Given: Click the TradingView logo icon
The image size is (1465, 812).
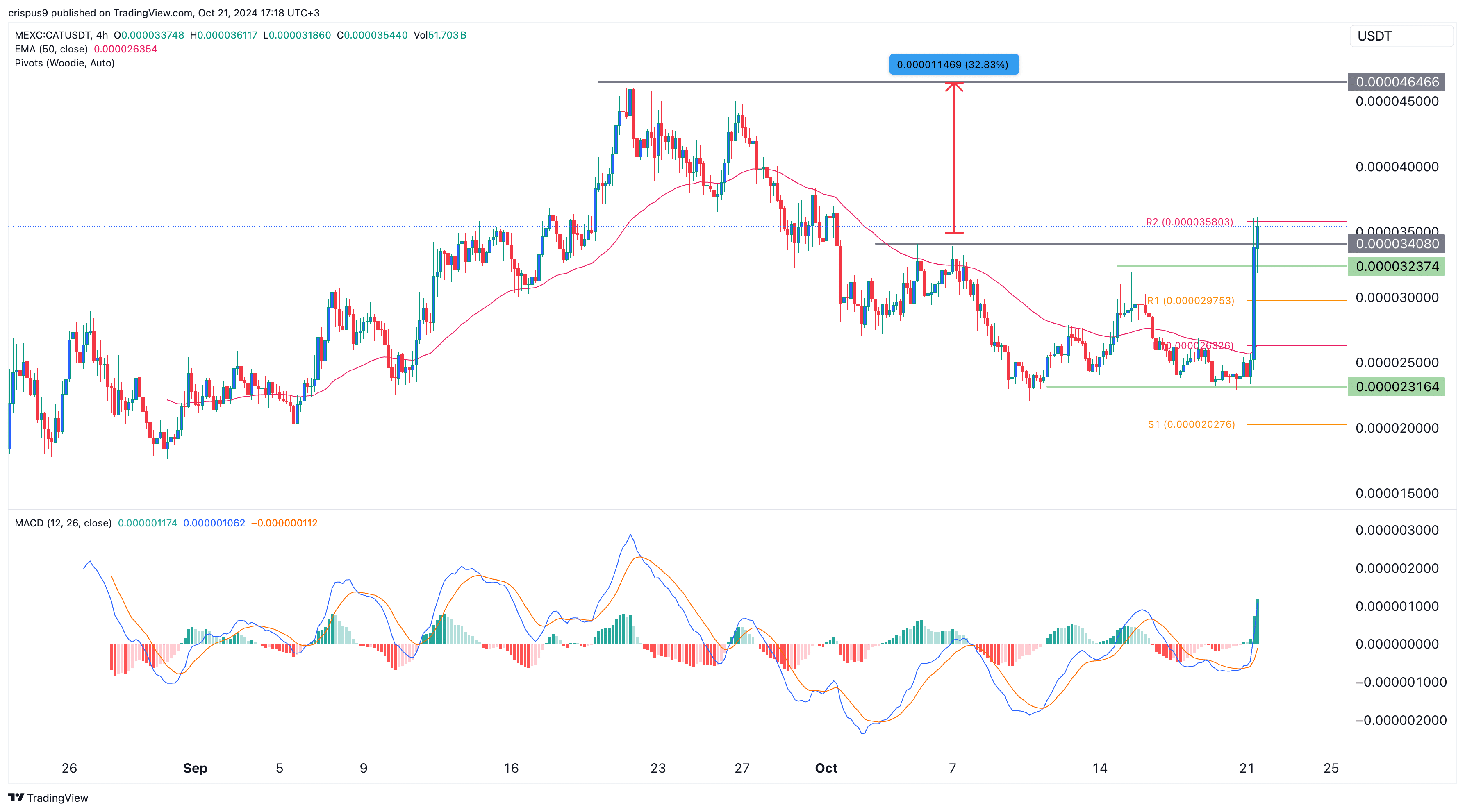Looking at the screenshot, I should point(16,797).
